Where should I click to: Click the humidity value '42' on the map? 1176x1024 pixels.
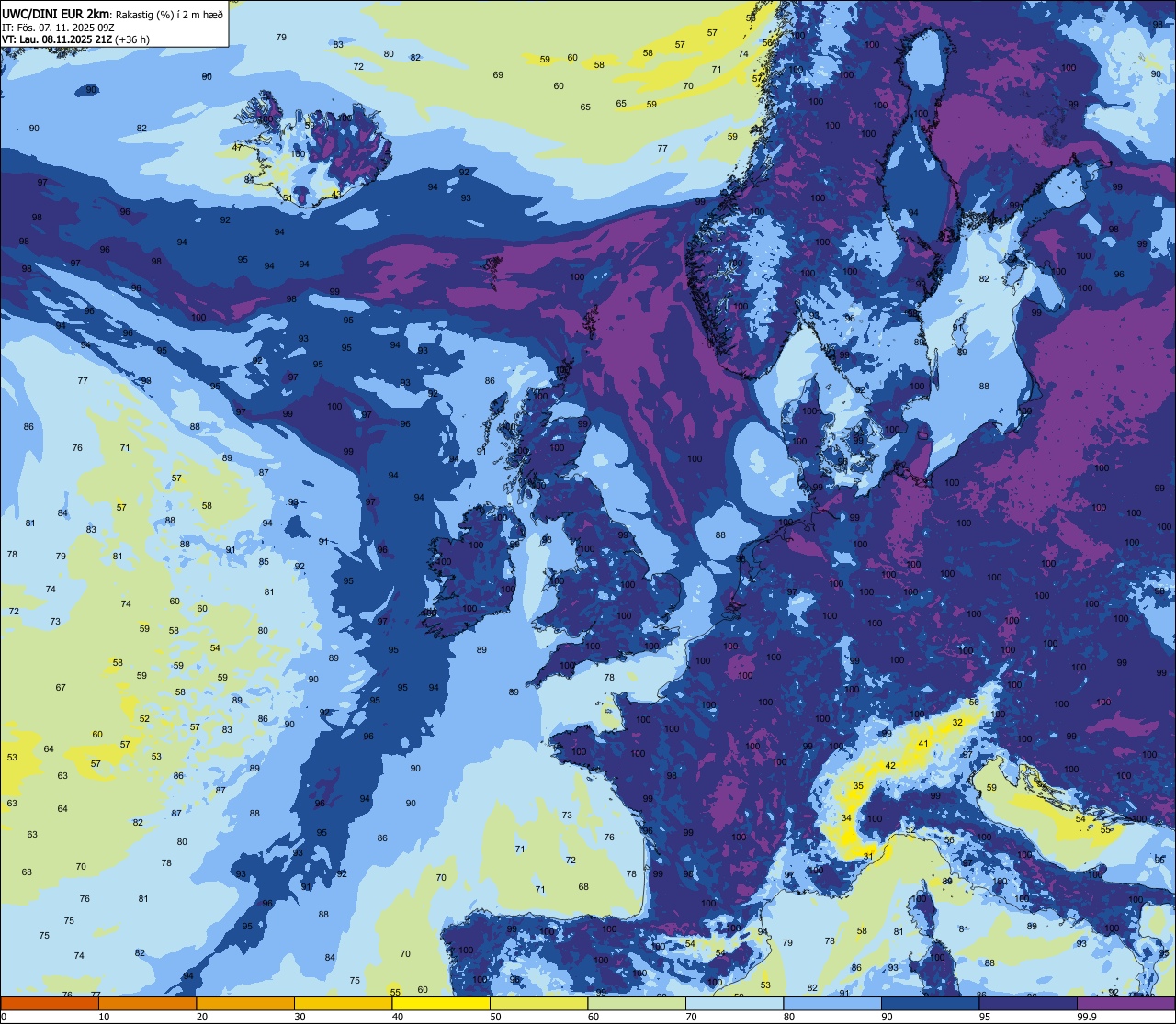[x=890, y=765]
